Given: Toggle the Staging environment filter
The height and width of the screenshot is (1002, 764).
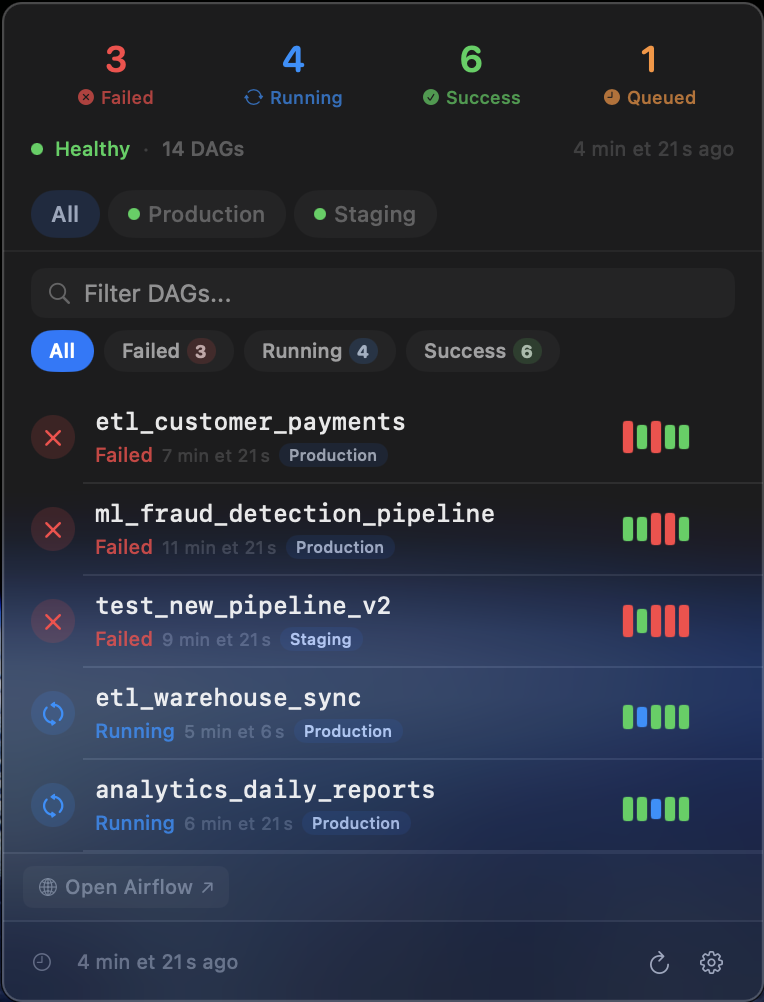Looking at the screenshot, I should (x=365, y=213).
